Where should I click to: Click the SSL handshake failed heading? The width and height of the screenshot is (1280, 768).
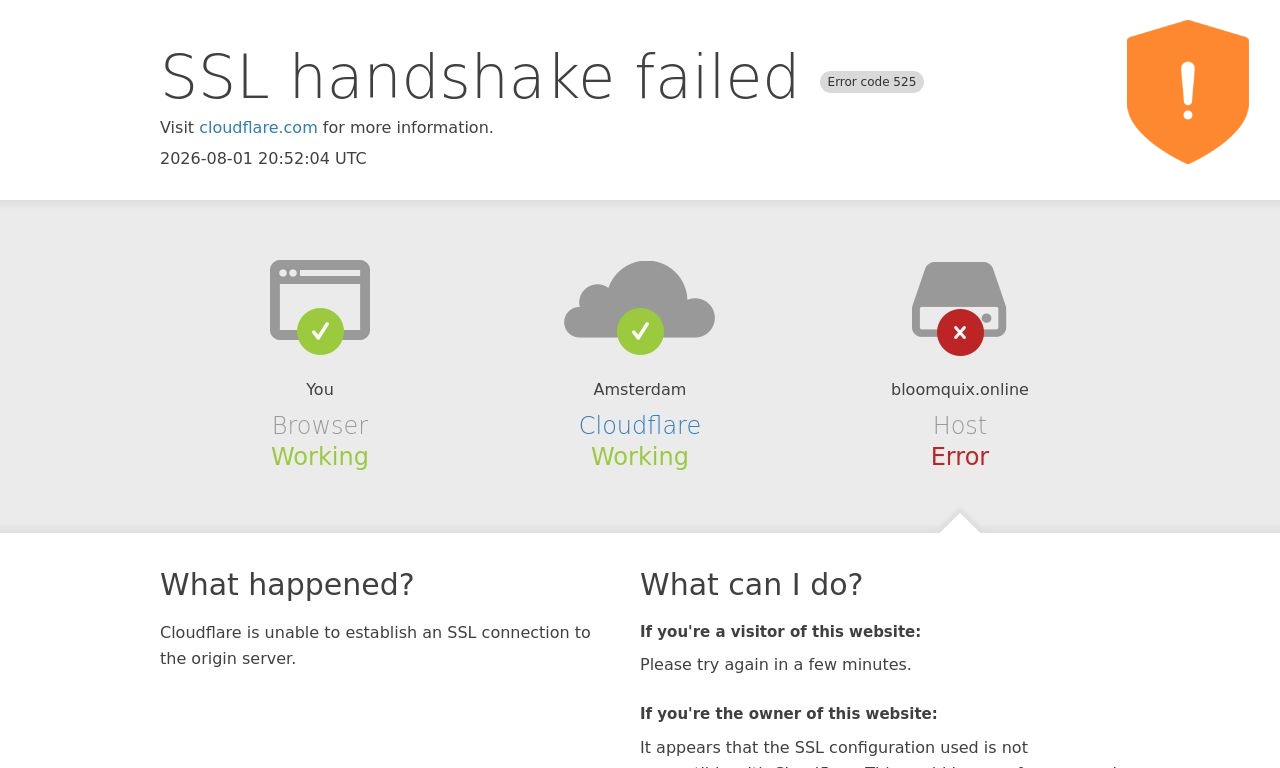click(x=480, y=77)
